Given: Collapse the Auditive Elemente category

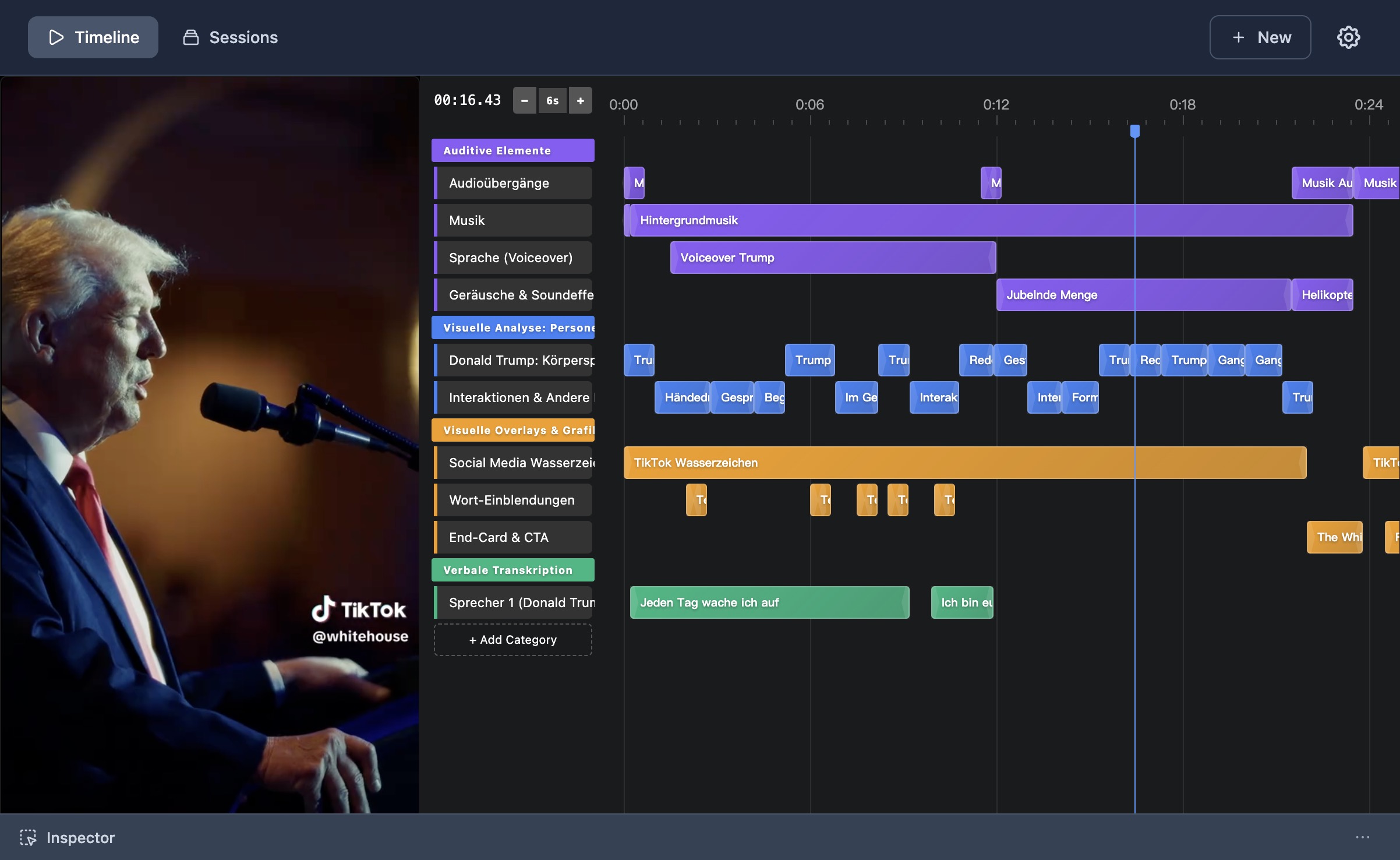Looking at the screenshot, I should [512, 150].
